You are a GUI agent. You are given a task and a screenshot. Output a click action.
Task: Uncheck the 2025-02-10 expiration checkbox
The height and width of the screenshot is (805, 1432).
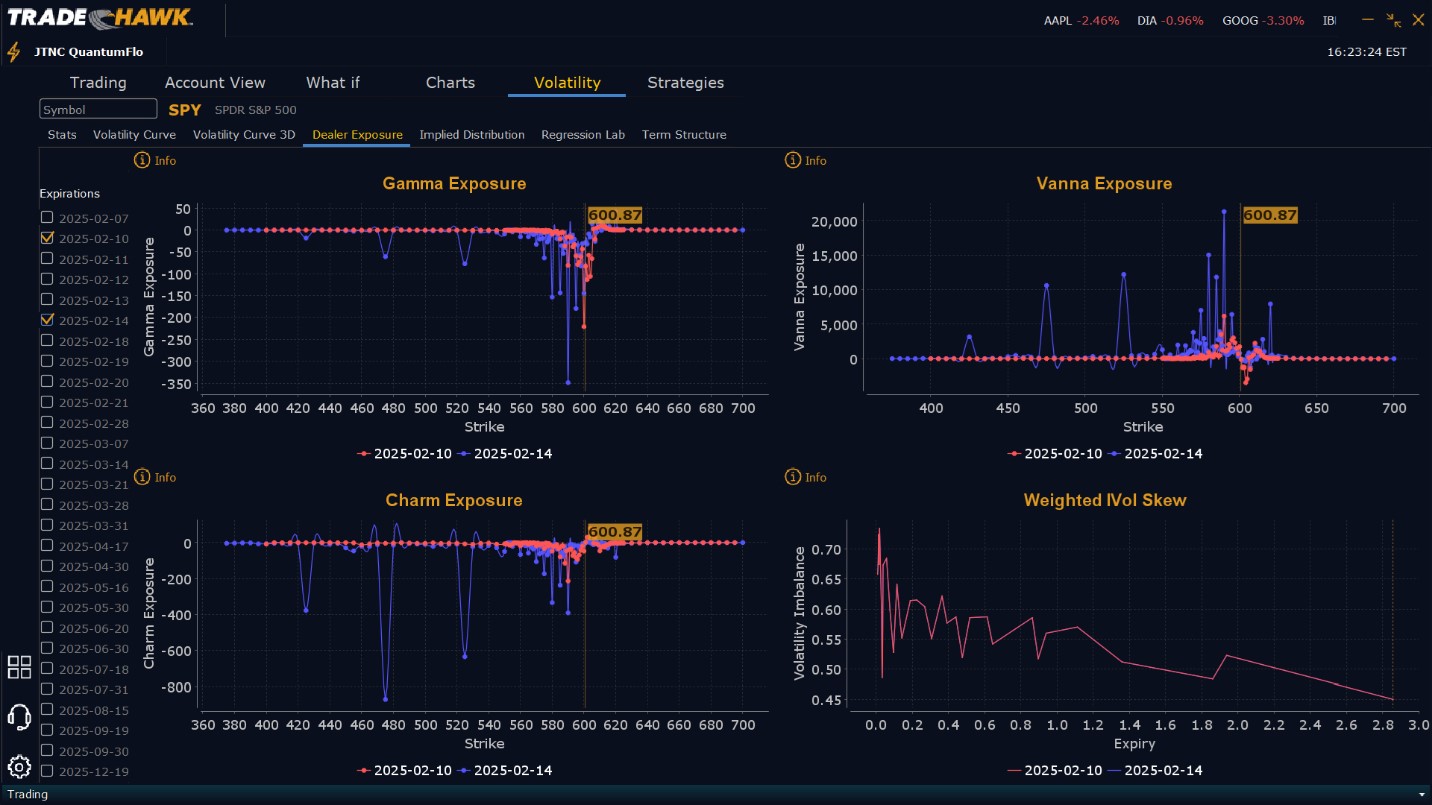tap(47, 238)
